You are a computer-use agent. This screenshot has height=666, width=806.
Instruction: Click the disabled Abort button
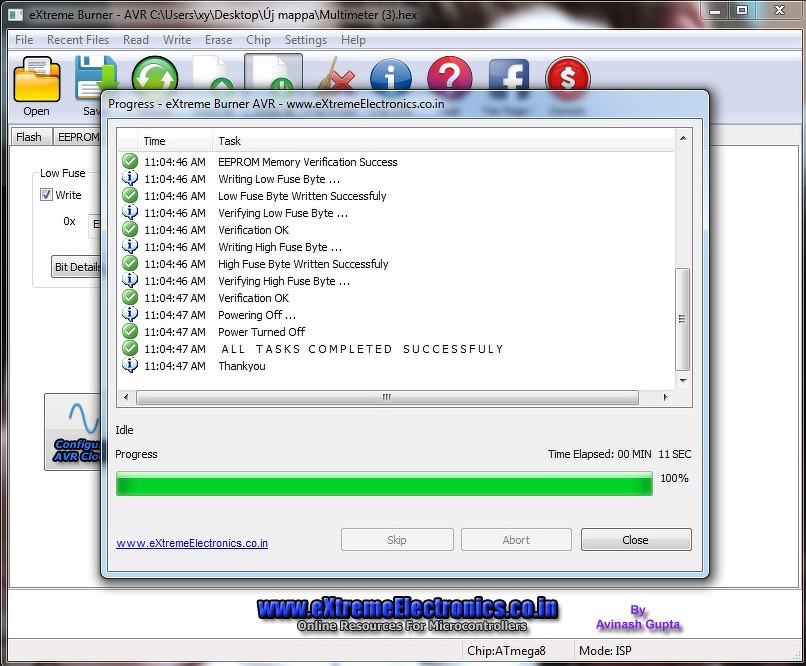point(516,540)
